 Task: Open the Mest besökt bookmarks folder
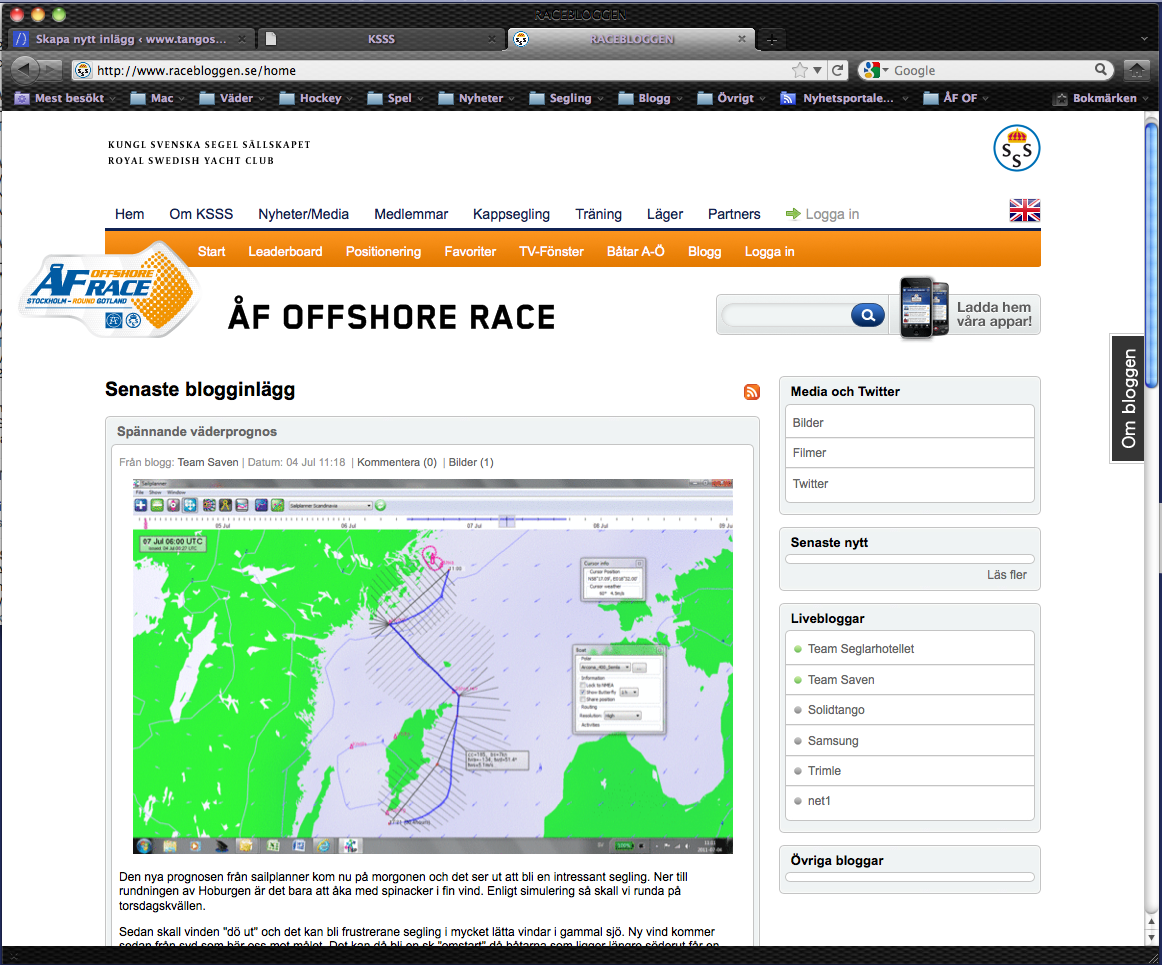[64, 98]
